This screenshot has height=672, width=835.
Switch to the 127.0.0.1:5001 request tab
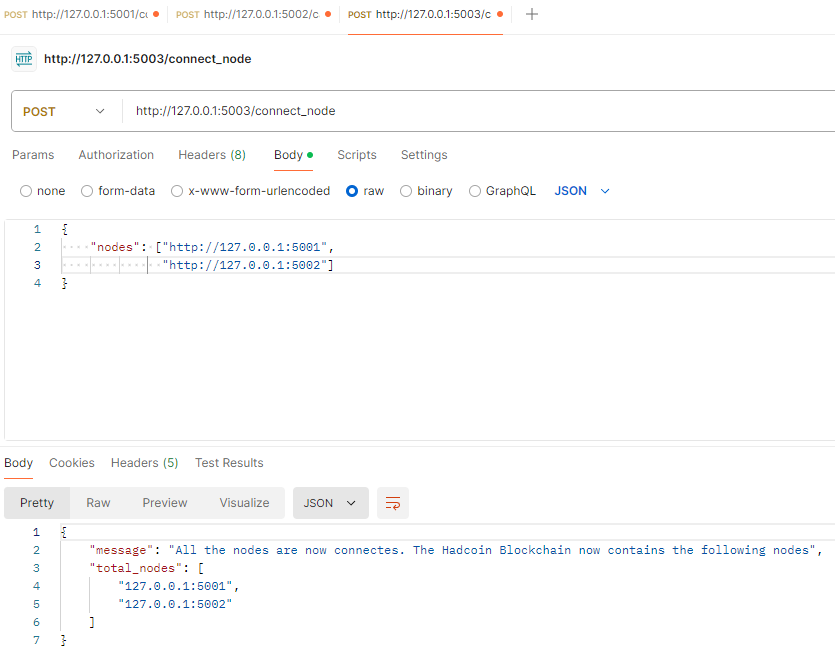tap(81, 14)
